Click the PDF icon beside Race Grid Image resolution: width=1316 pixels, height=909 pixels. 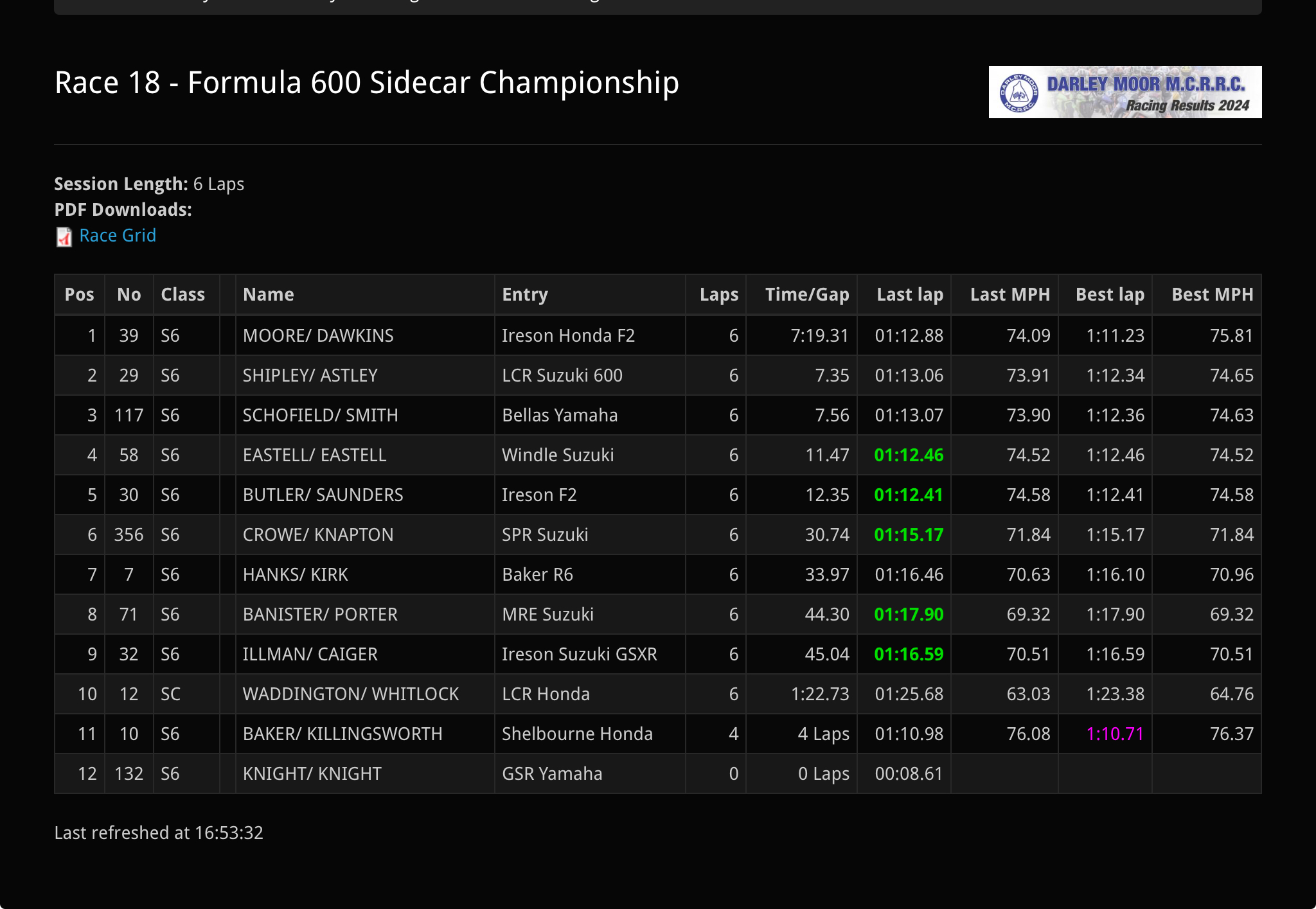click(x=64, y=237)
